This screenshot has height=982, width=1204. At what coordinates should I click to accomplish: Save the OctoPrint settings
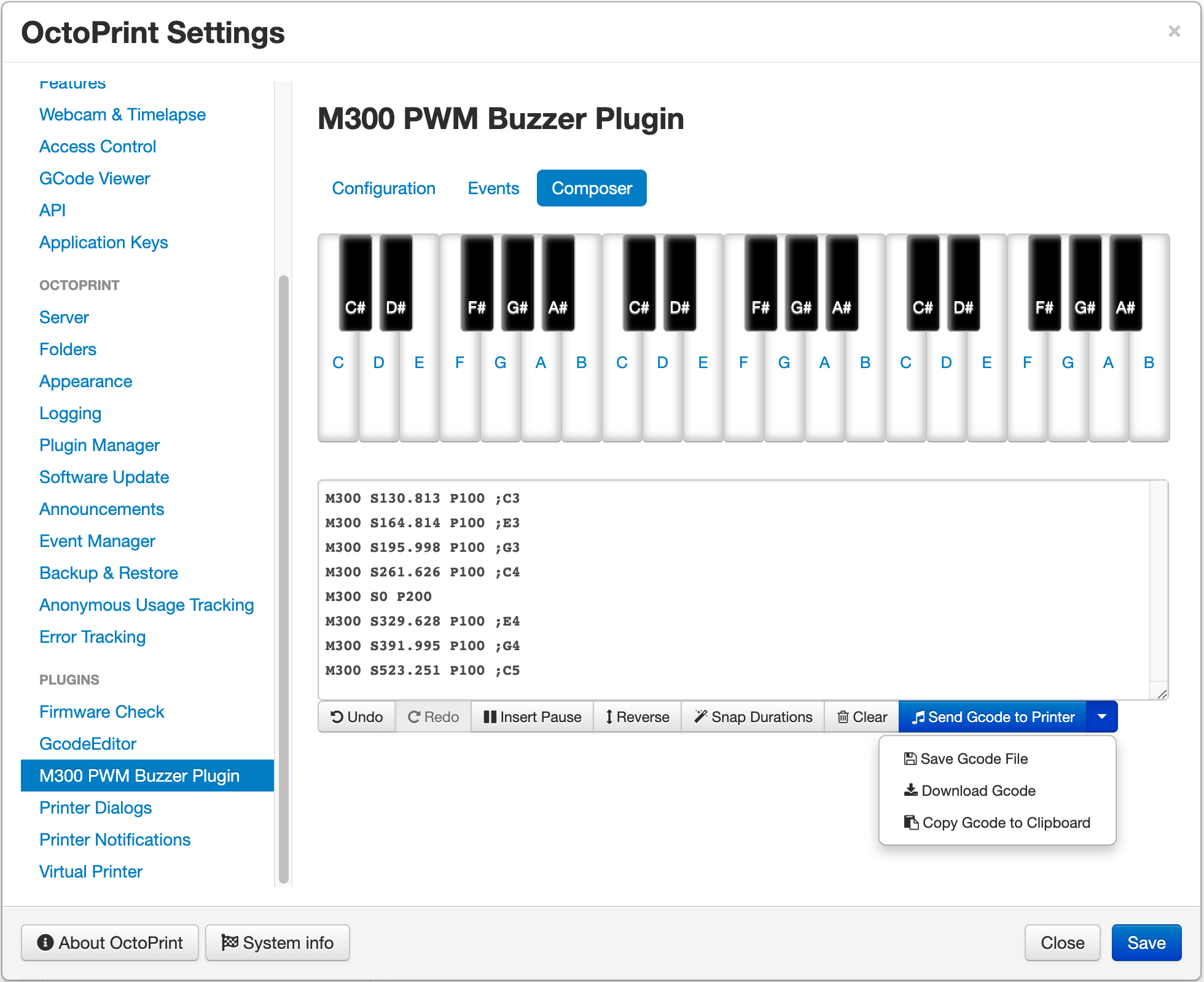(x=1146, y=943)
